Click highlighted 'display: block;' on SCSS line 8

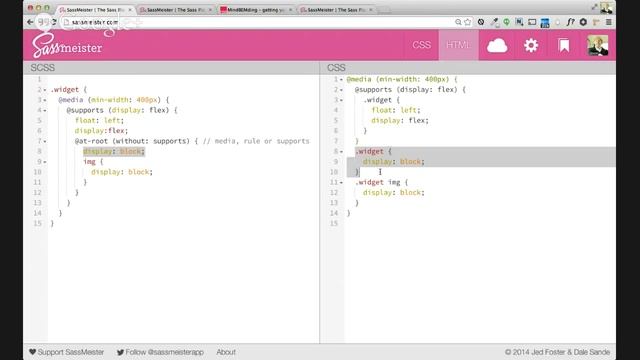click(114, 151)
